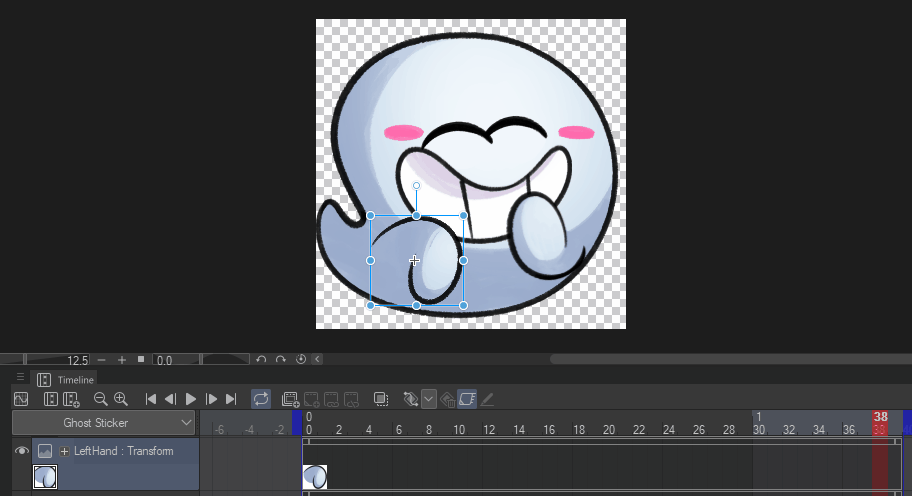The height and width of the screenshot is (496, 912).
Task: Toggle loop playback button
Action: click(x=261, y=399)
